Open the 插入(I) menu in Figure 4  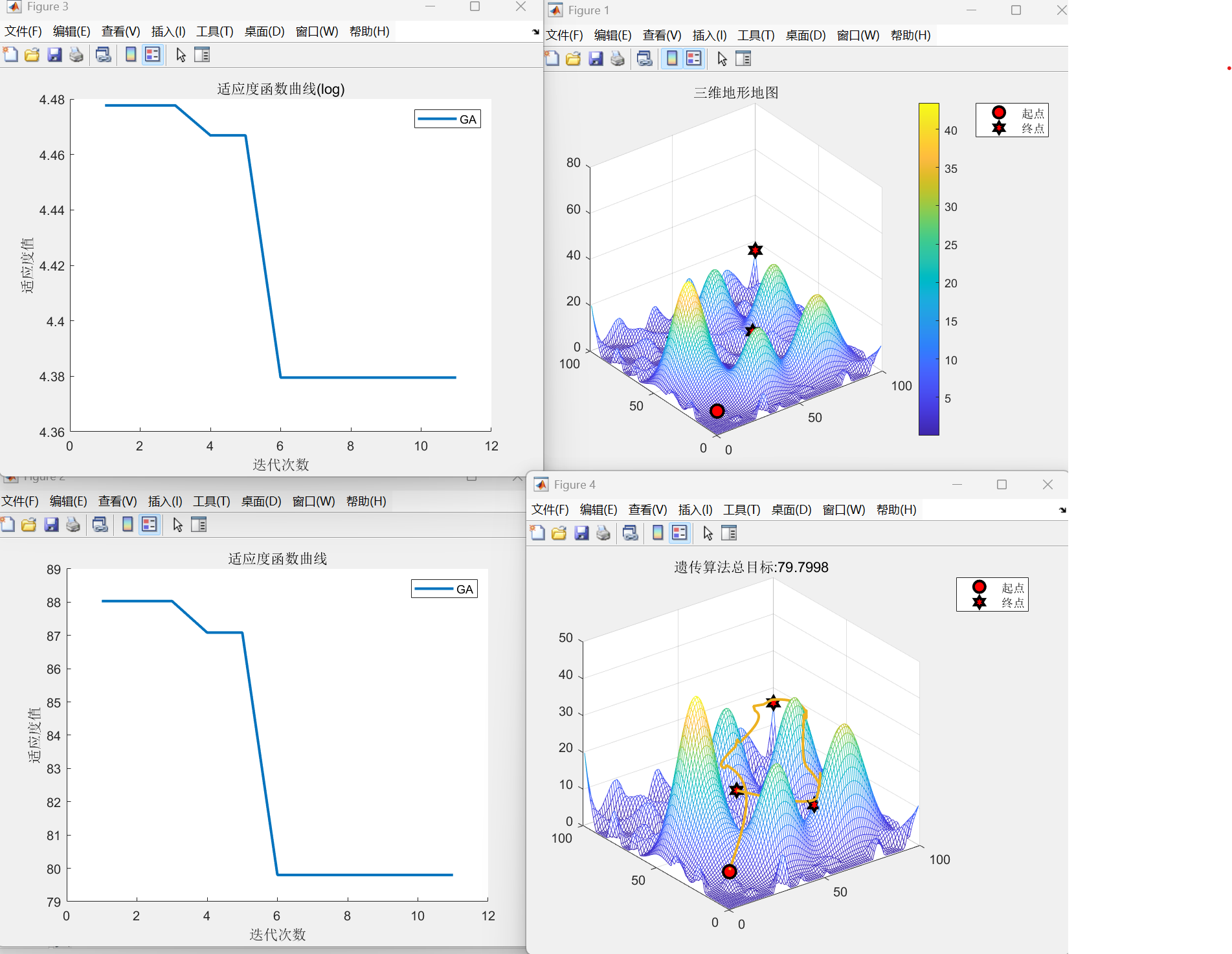[x=695, y=510]
